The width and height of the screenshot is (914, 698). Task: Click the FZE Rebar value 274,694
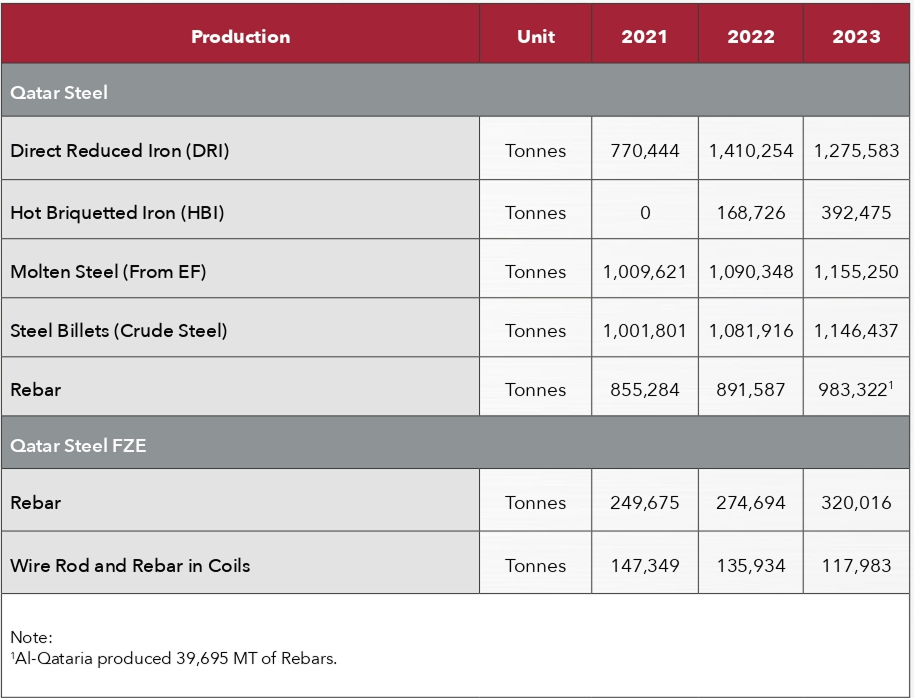(x=751, y=503)
